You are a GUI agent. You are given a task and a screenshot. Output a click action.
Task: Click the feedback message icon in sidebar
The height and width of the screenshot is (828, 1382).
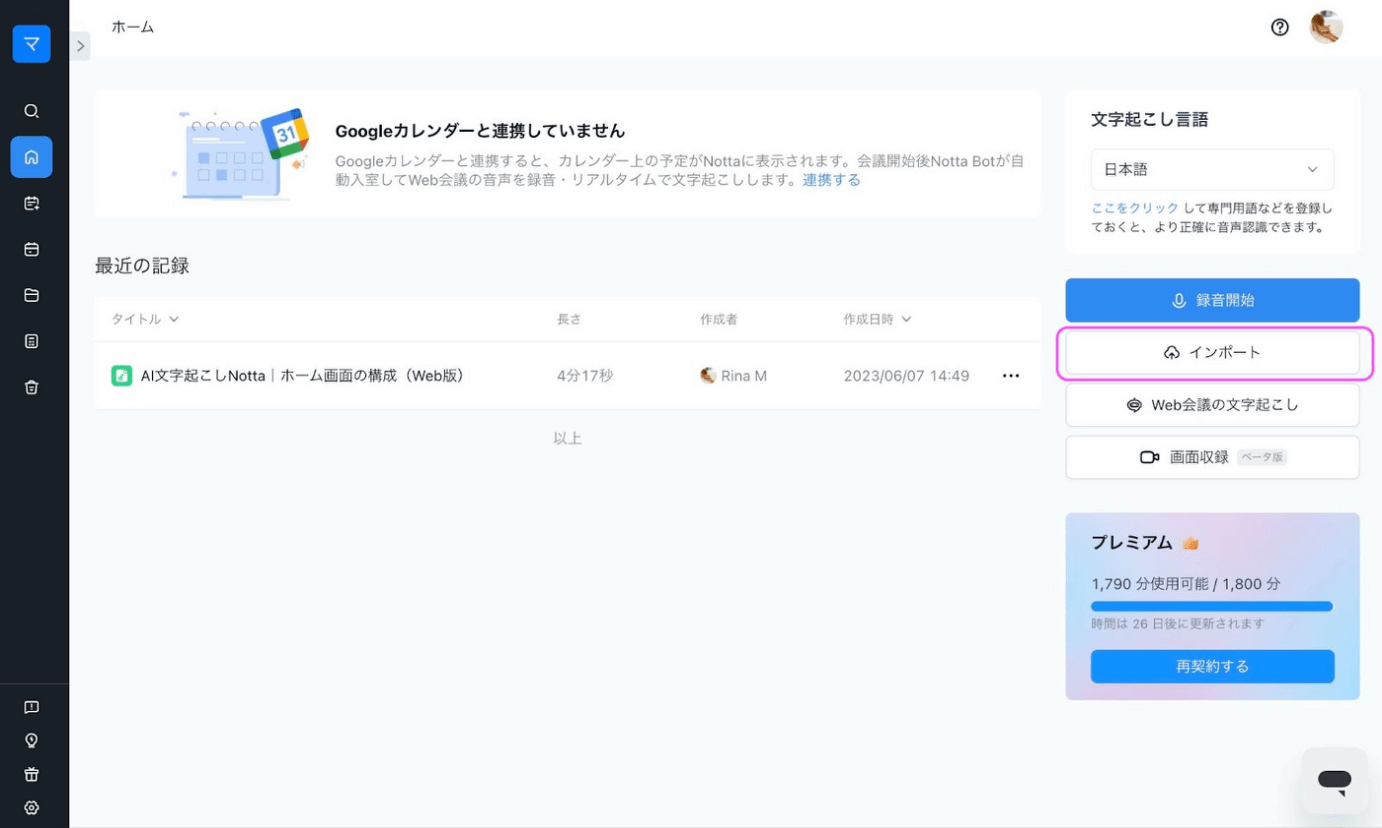click(x=31, y=707)
